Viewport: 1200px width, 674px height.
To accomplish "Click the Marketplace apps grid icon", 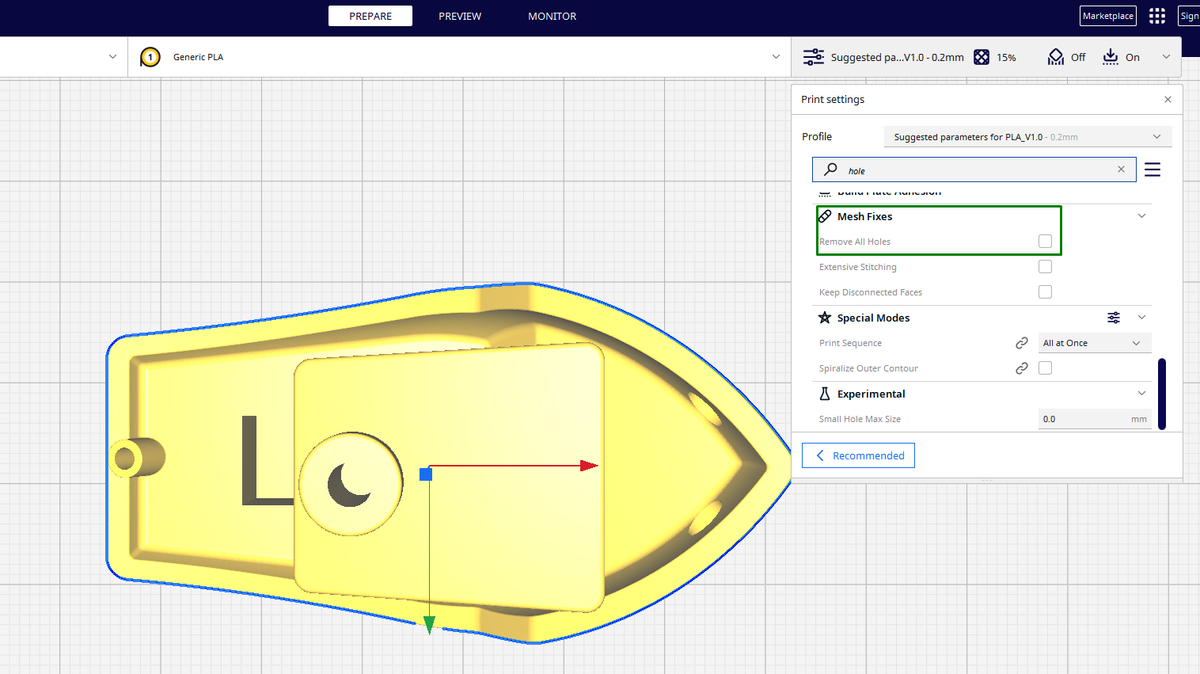I will [1156, 15].
